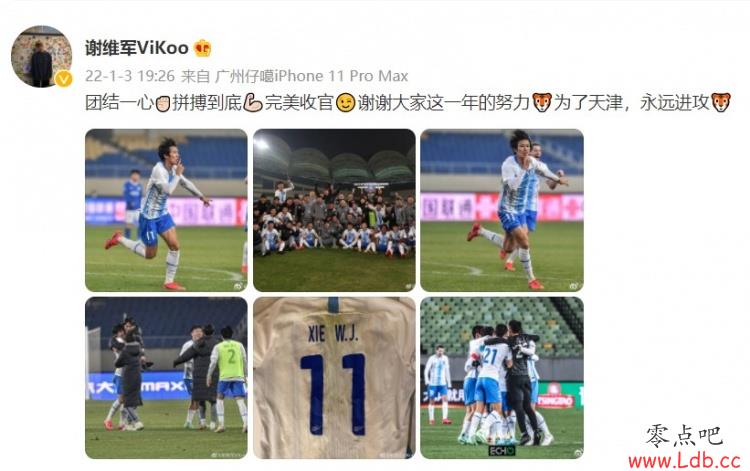Click the flexed bicep emoji after 拼搏到底

point(253,103)
